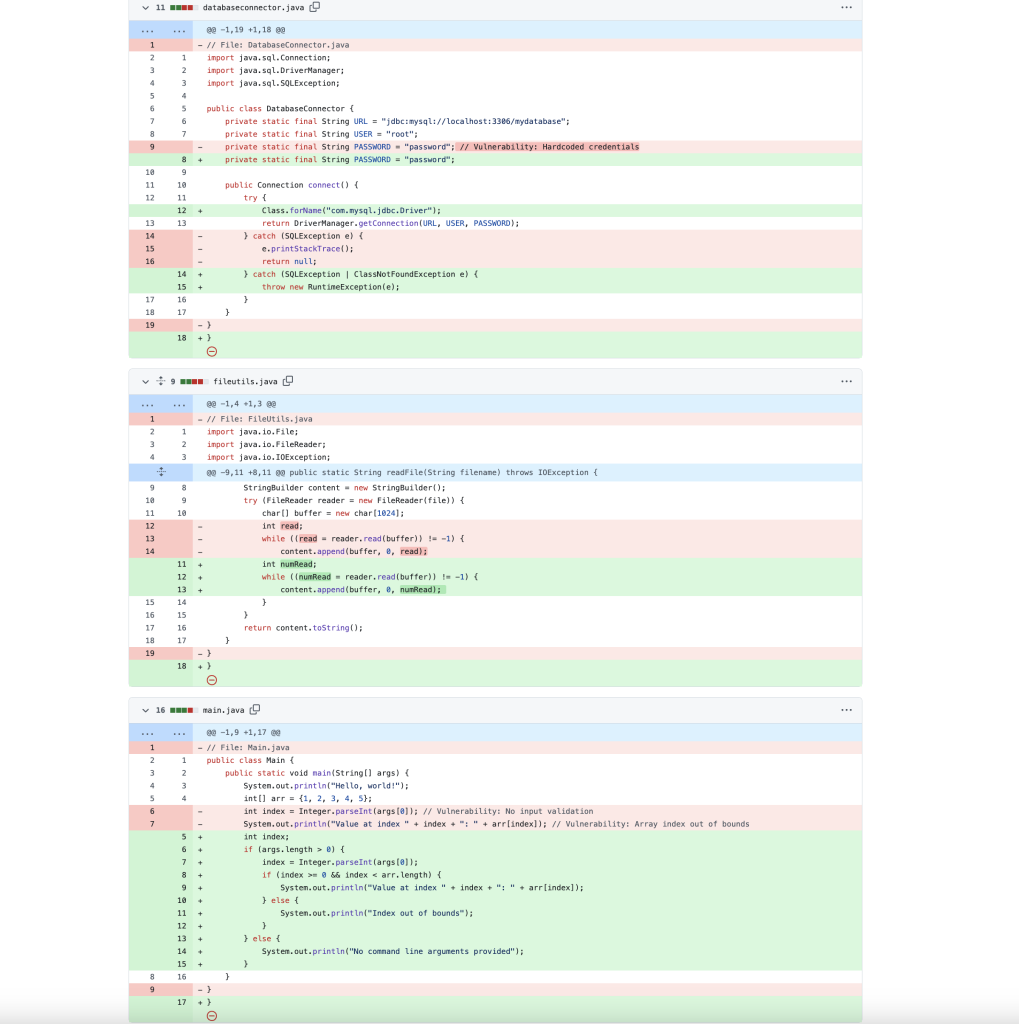Toggle the main.java diff collapsed
The image size is (1019, 1024).
[x=145, y=710]
